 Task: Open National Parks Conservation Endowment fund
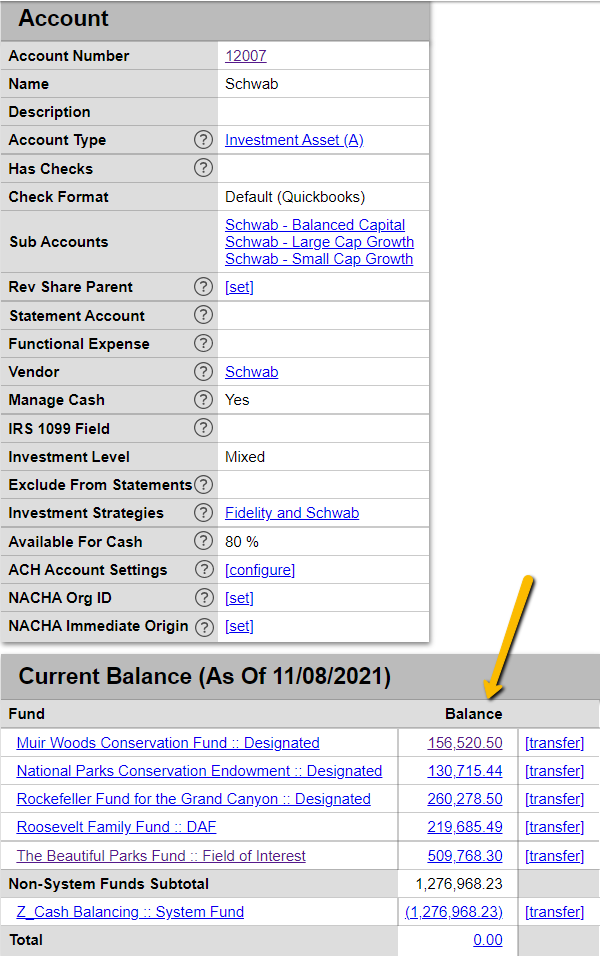click(x=199, y=771)
